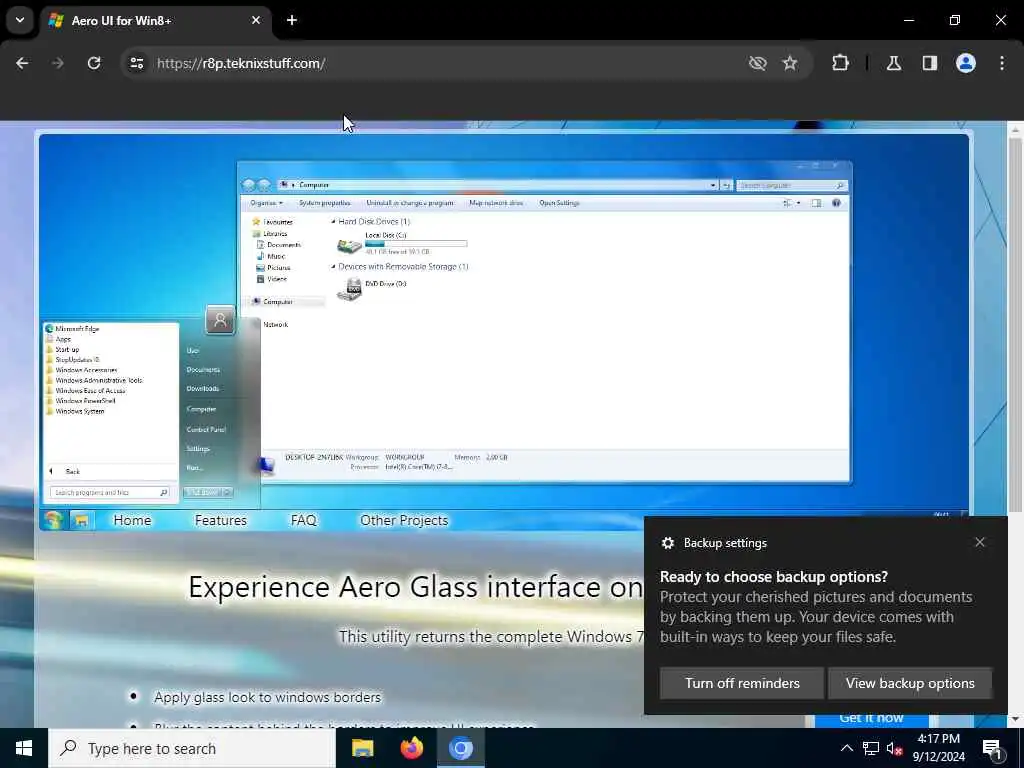Open the profile avatar menu
Viewport: 1024px width, 768px height.
point(966,63)
